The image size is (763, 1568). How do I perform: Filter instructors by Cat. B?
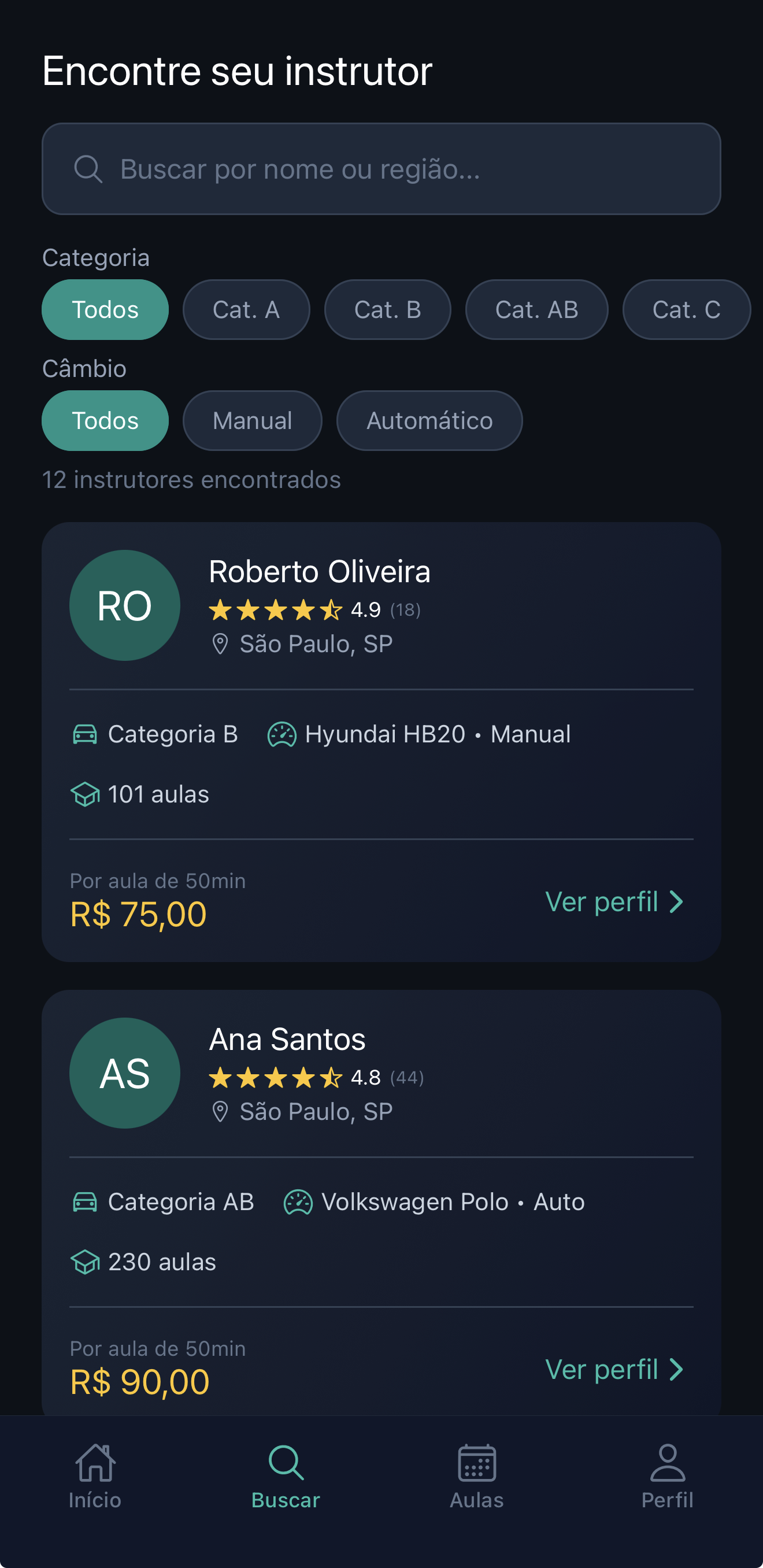point(388,309)
